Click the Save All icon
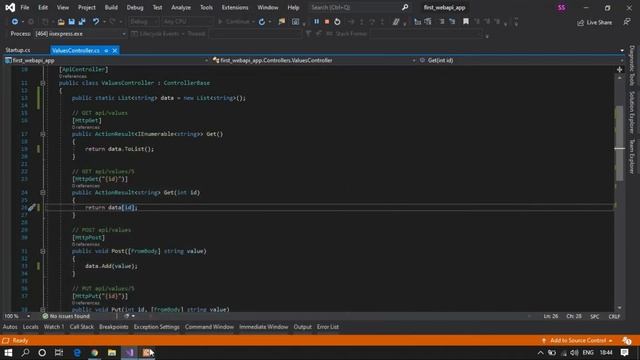Screen dimensions: 640x360 coord(82,22)
